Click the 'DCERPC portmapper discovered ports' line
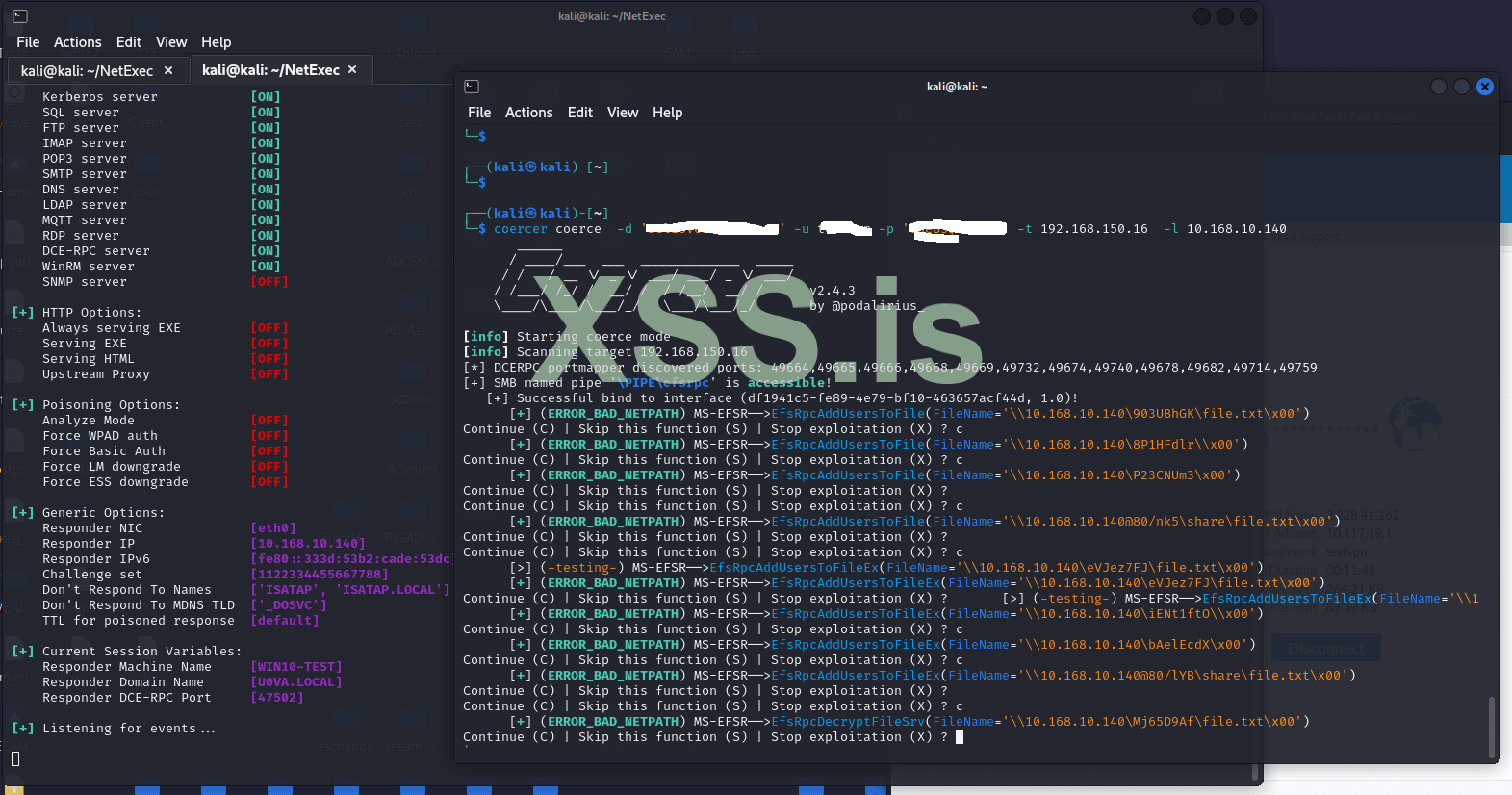The image size is (1512, 795). pyautogui.click(x=890, y=368)
